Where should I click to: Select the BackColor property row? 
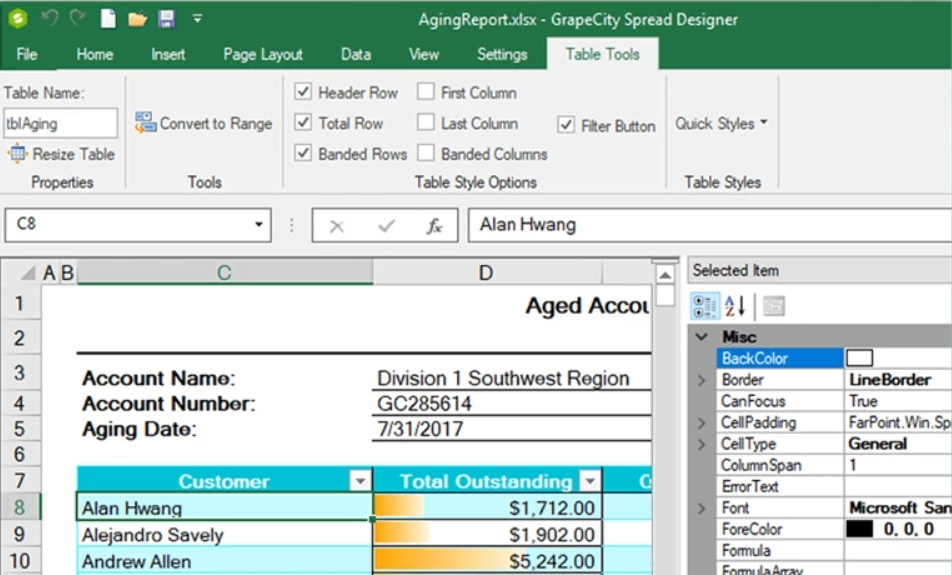(834, 358)
